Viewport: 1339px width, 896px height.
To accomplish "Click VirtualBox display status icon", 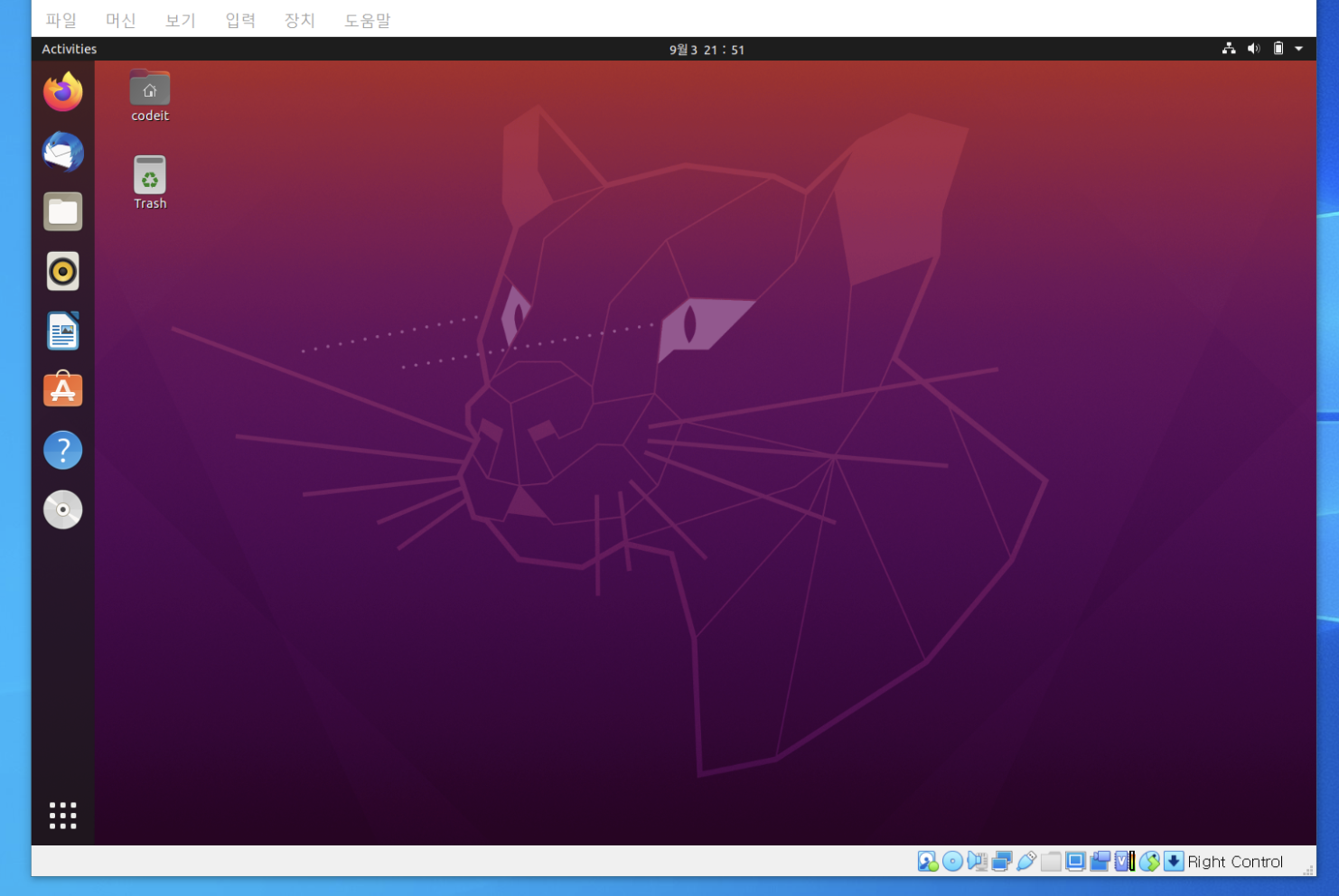I will pos(1075,862).
